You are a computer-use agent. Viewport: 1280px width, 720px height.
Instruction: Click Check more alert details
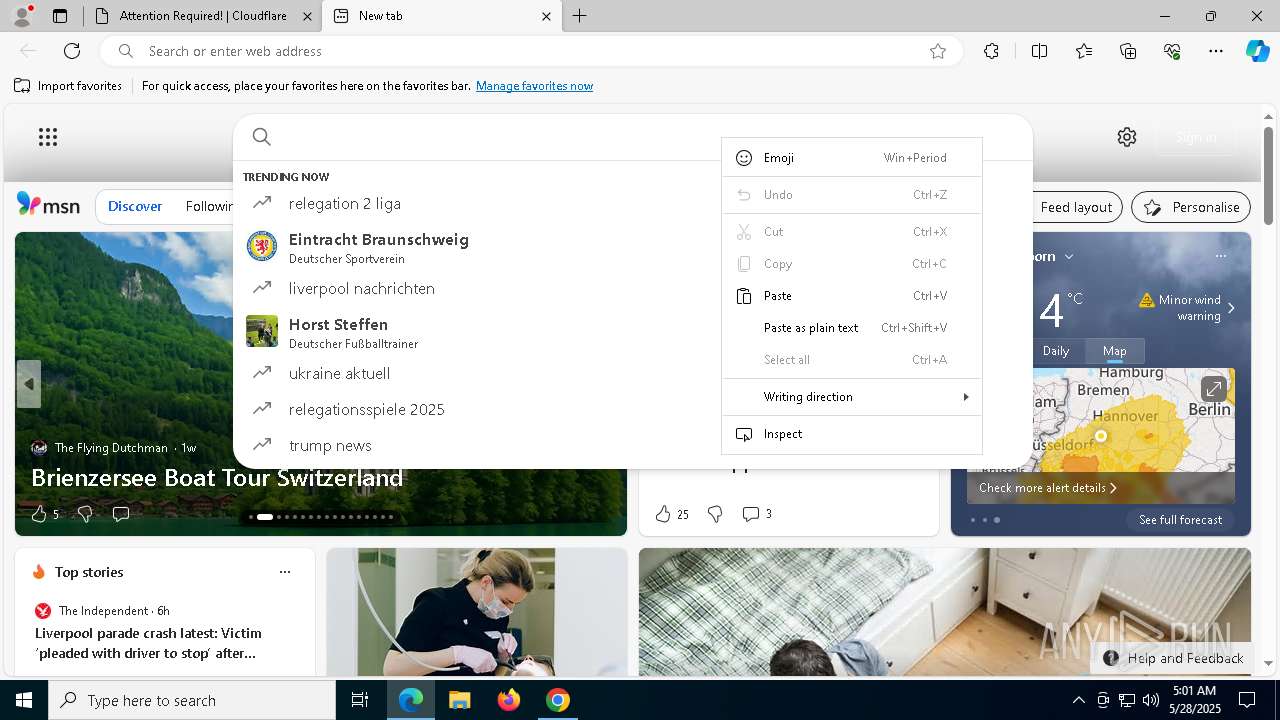coord(1047,488)
